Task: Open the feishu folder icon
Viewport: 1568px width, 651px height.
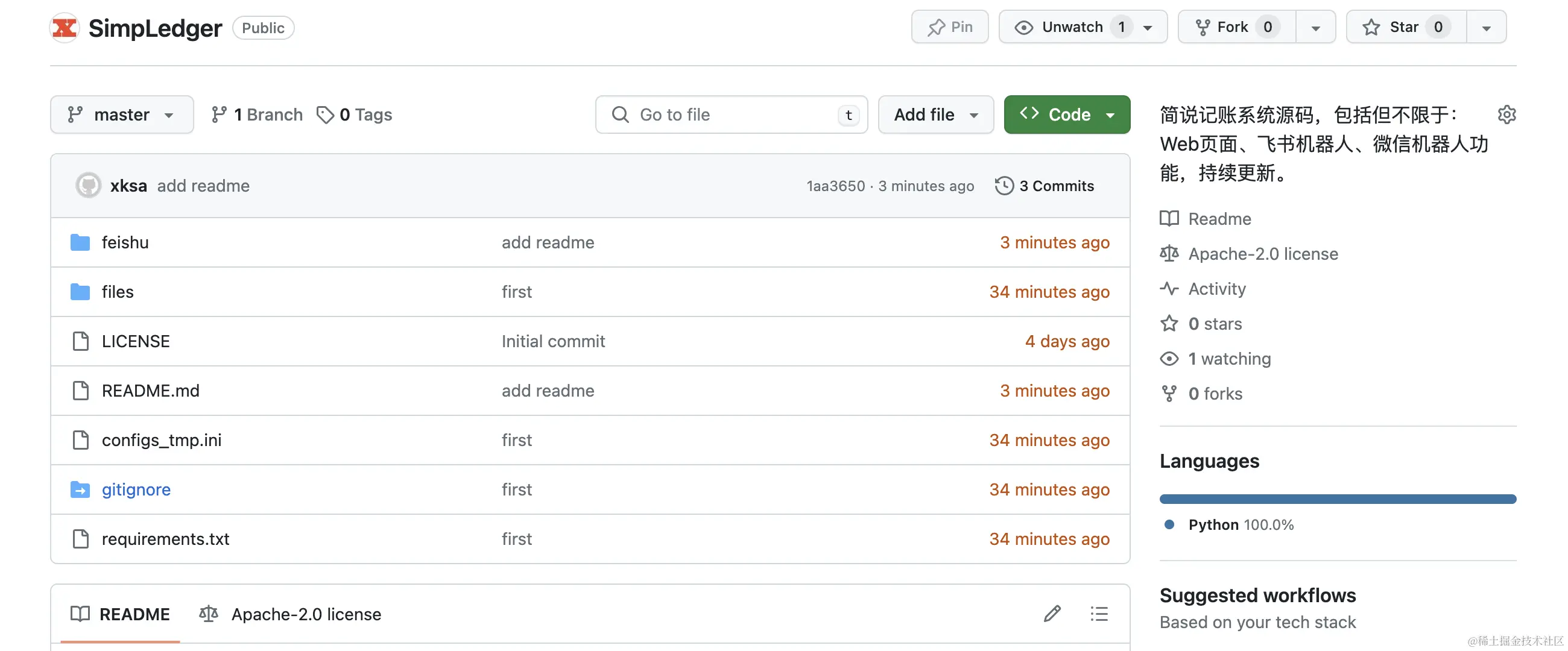Action: click(80, 242)
